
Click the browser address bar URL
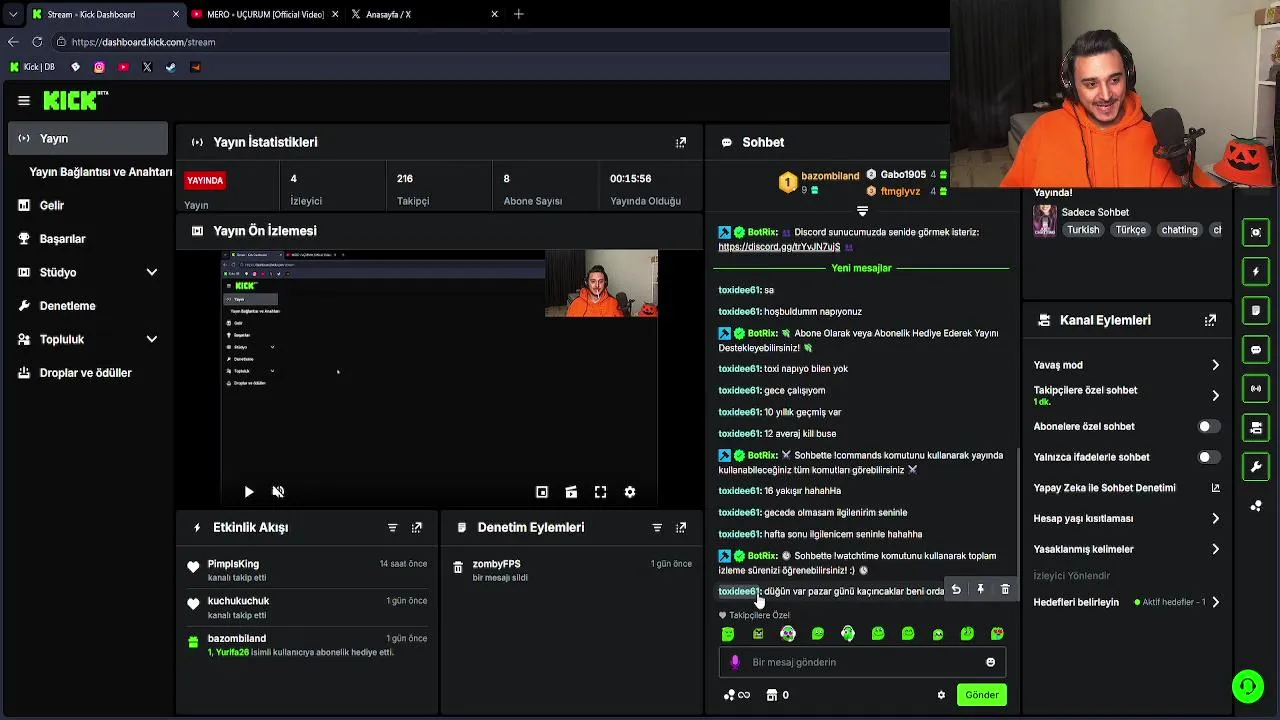pos(143,42)
